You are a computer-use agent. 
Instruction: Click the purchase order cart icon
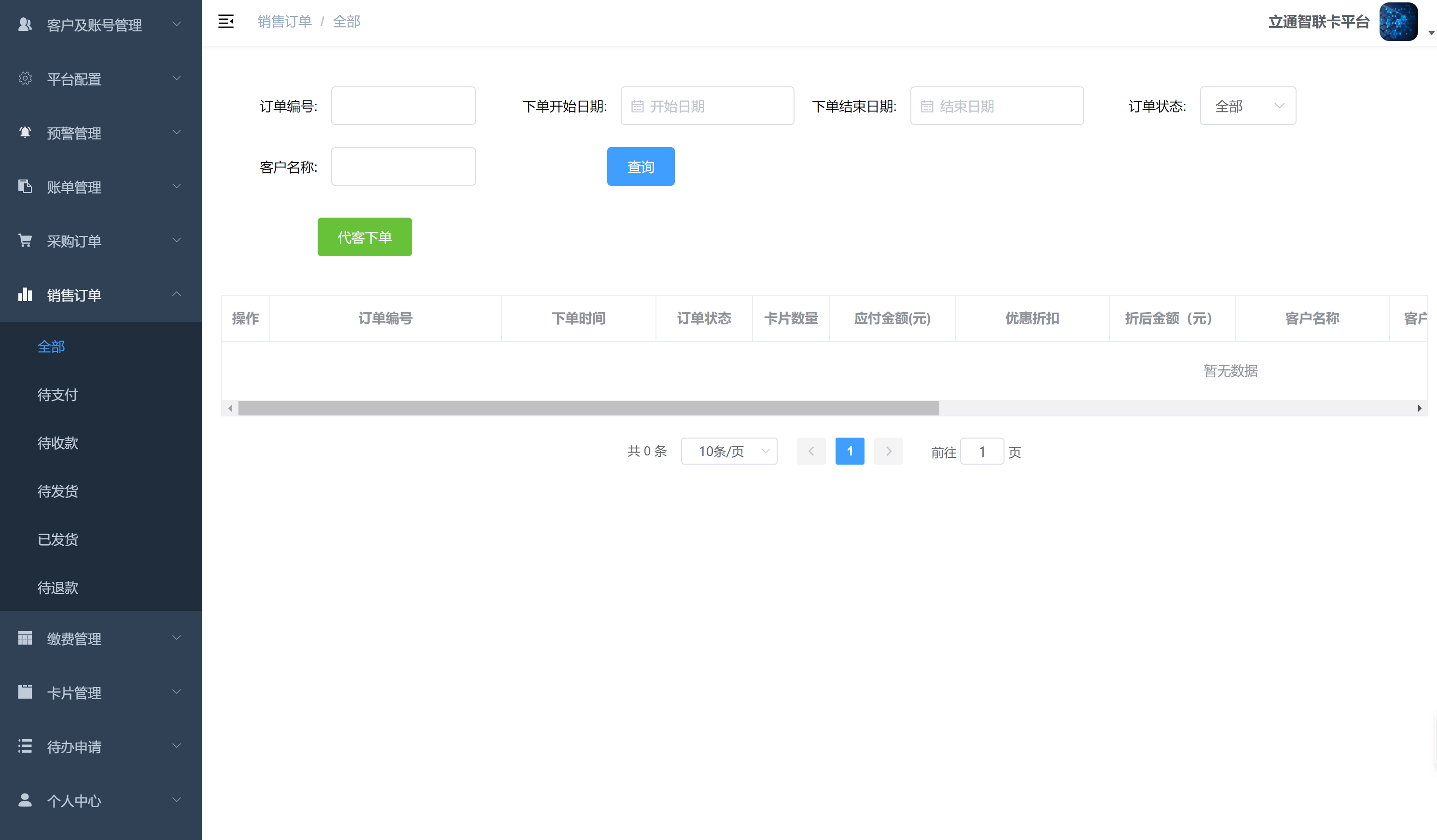pyautogui.click(x=25, y=240)
